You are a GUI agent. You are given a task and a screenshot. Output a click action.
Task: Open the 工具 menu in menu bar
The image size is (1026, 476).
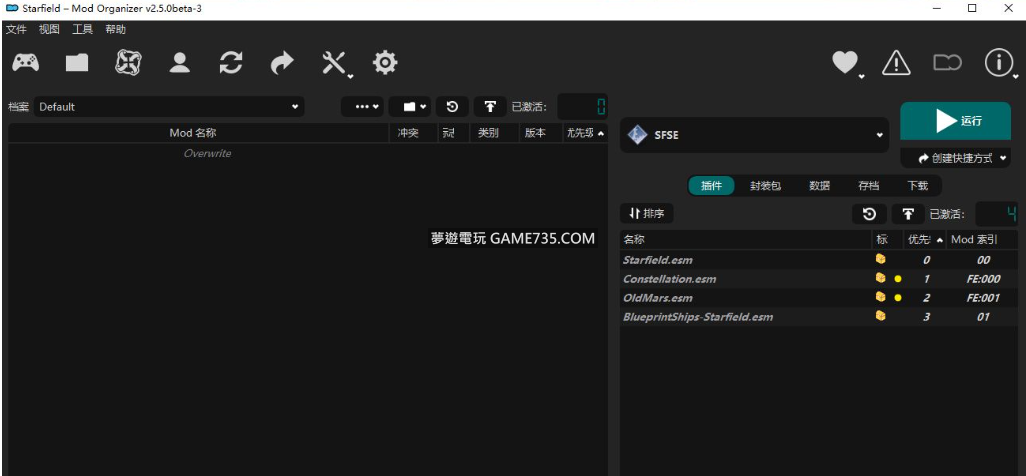tap(82, 29)
